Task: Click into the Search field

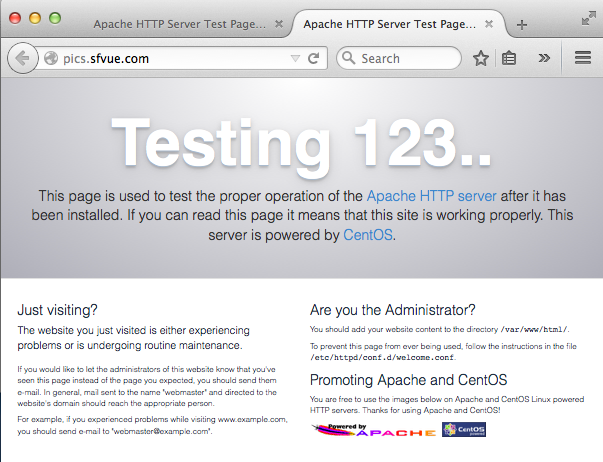Action: 398,58
